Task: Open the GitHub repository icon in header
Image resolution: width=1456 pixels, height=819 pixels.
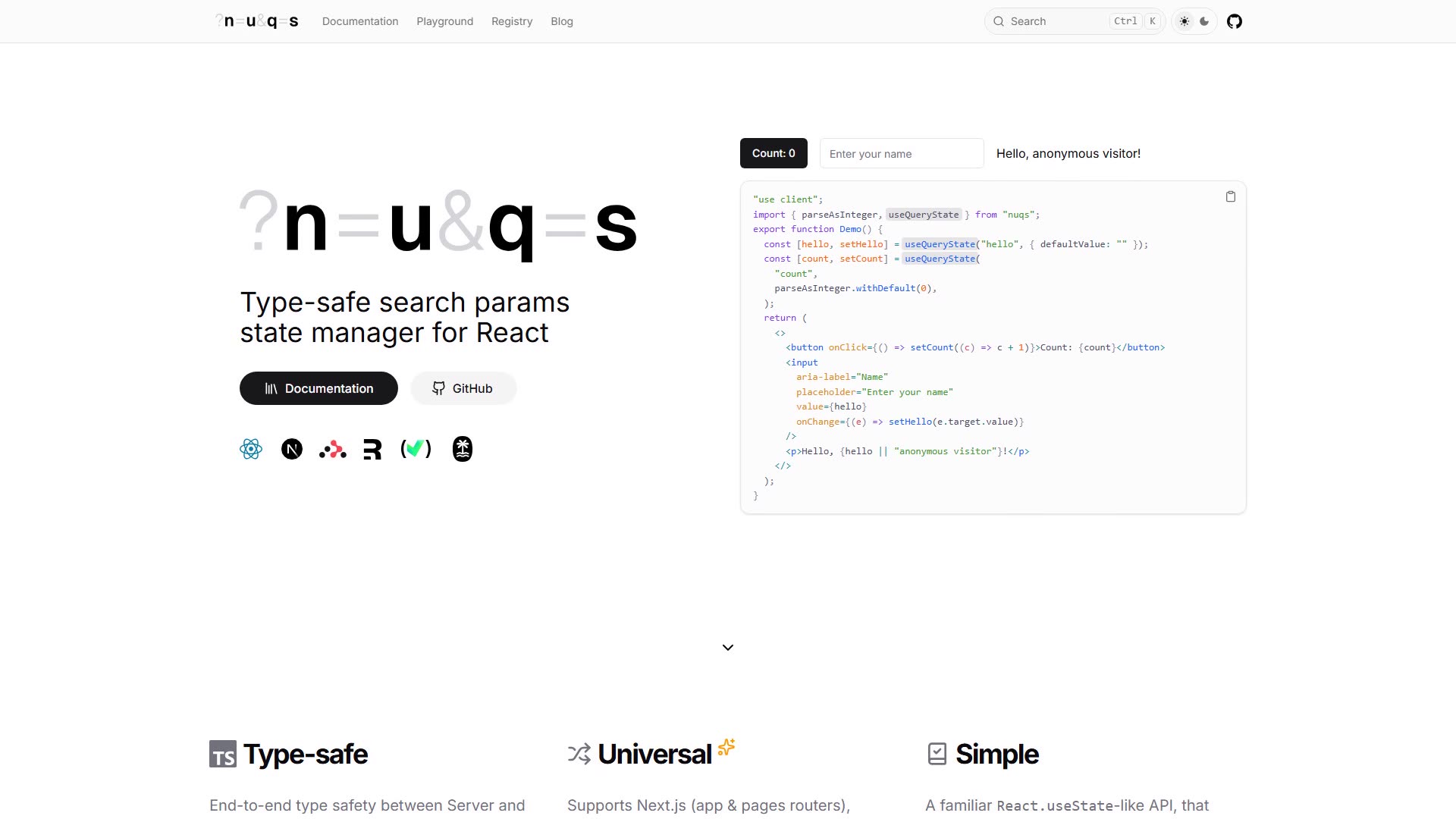Action: [x=1235, y=21]
